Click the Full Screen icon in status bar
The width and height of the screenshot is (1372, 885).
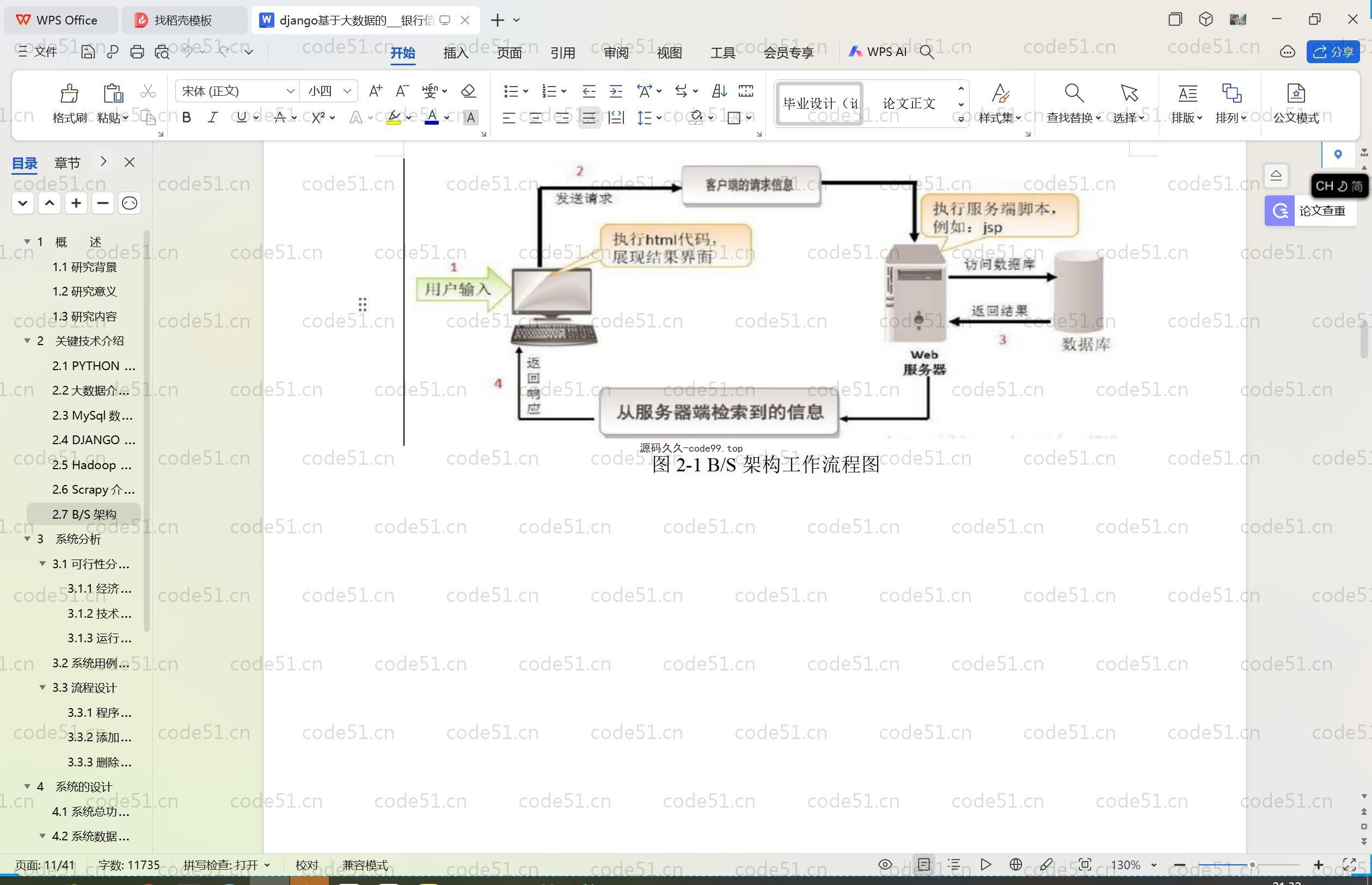click(1349, 864)
